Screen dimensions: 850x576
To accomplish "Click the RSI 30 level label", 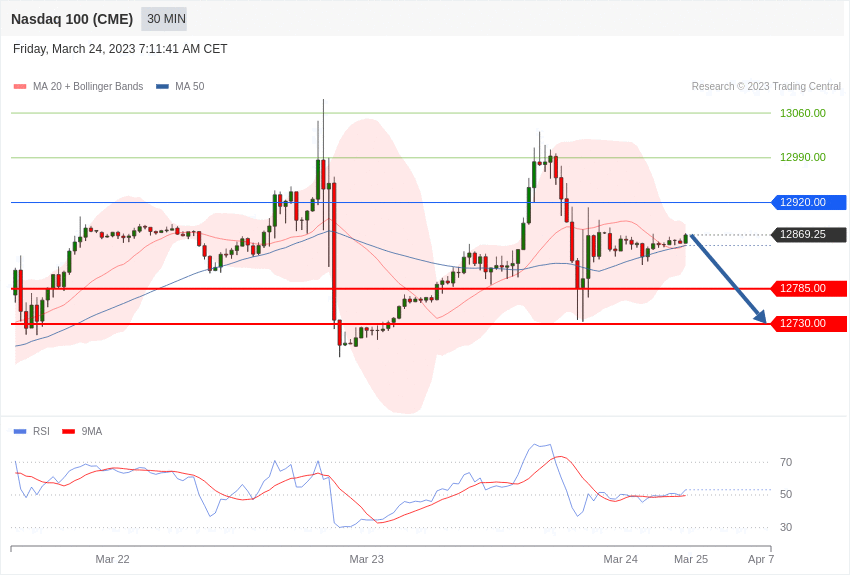I will (786, 527).
